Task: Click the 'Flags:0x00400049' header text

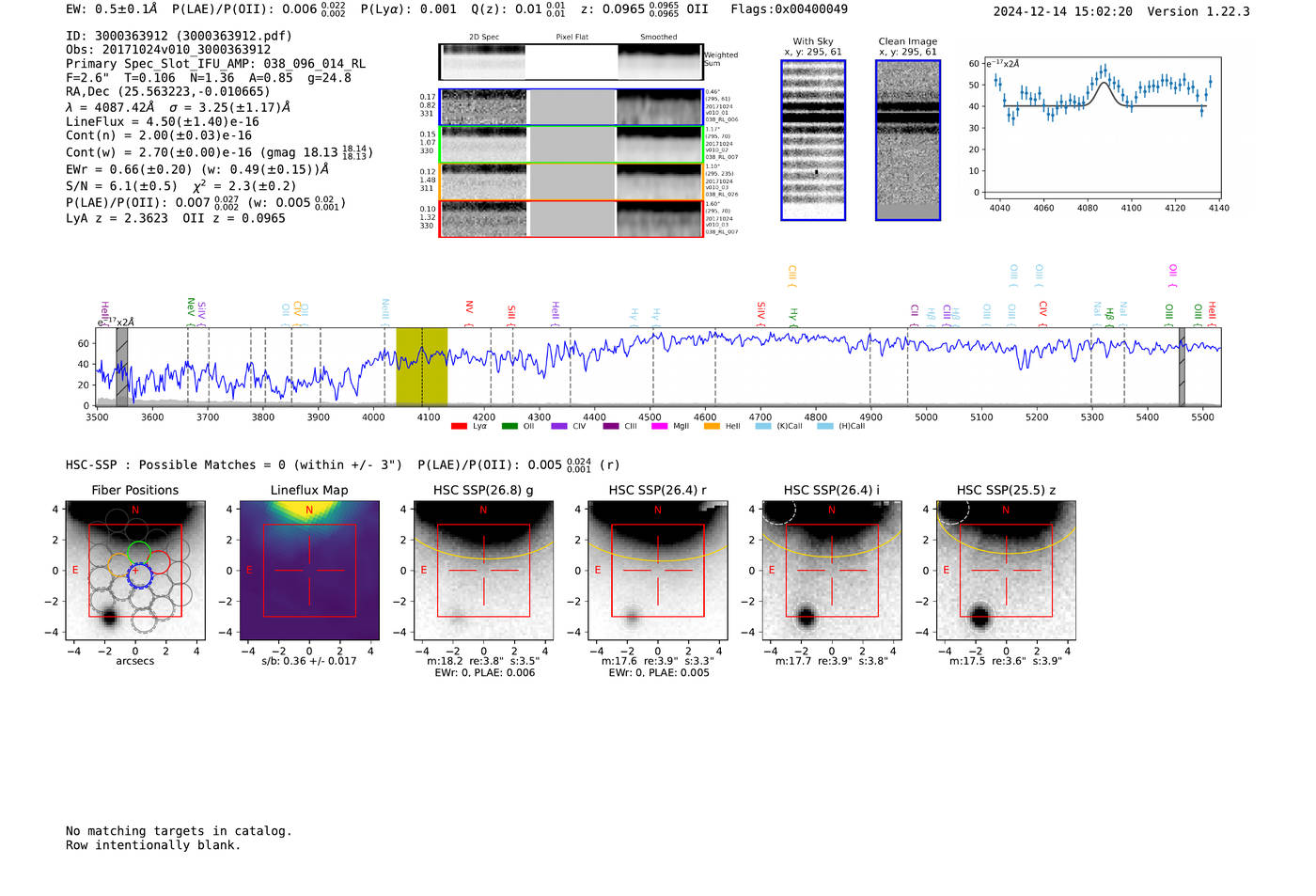Action: (x=789, y=9)
